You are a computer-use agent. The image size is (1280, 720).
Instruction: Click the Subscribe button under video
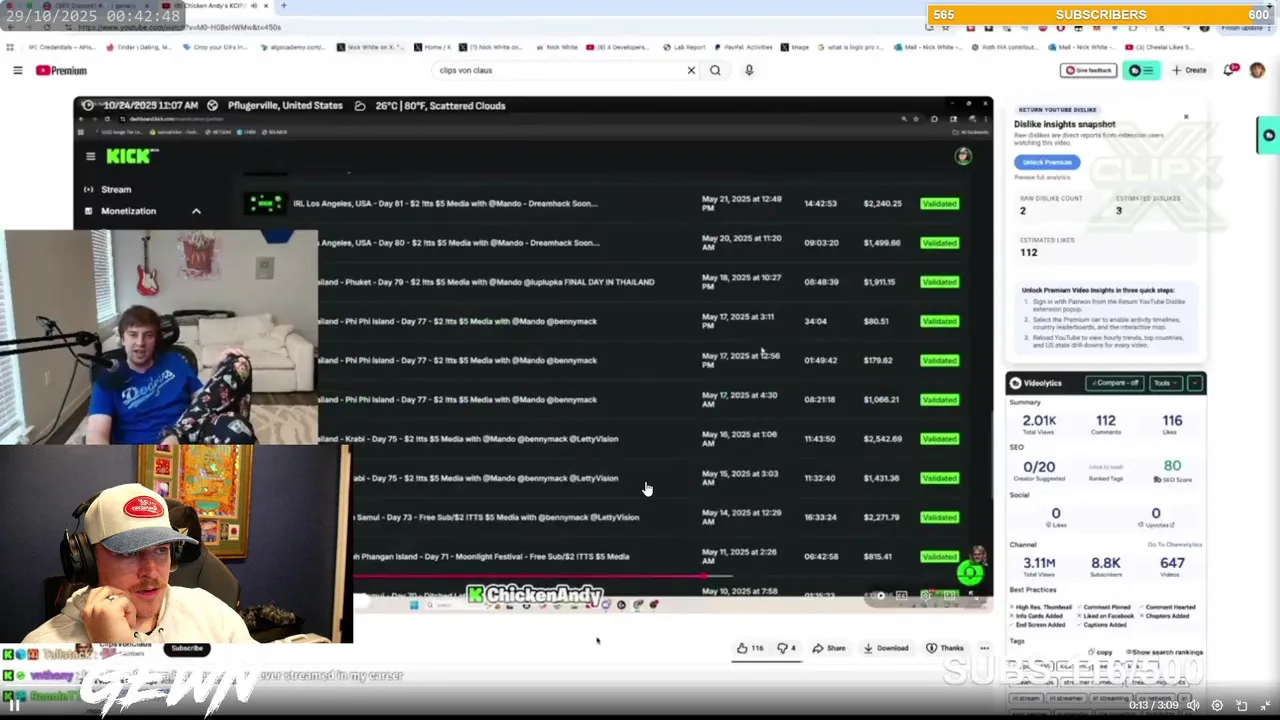point(186,648)
